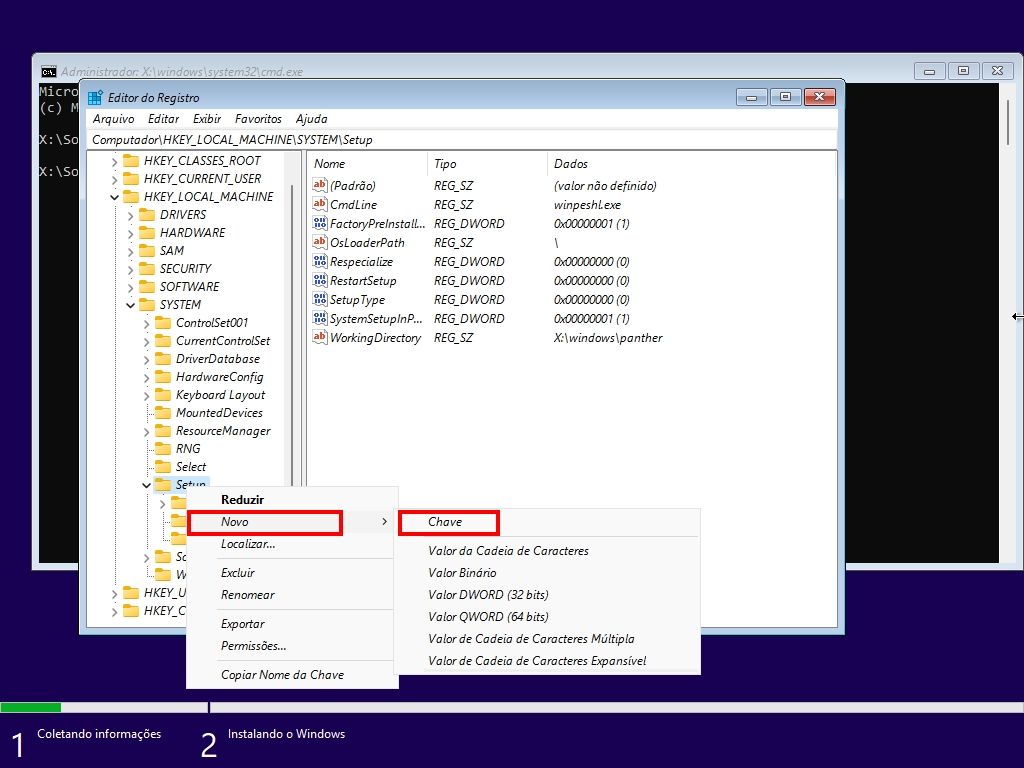This screenshot has height=768, width=1024.
Task: Click Excluir in the context menu
Action: (292, 573)
